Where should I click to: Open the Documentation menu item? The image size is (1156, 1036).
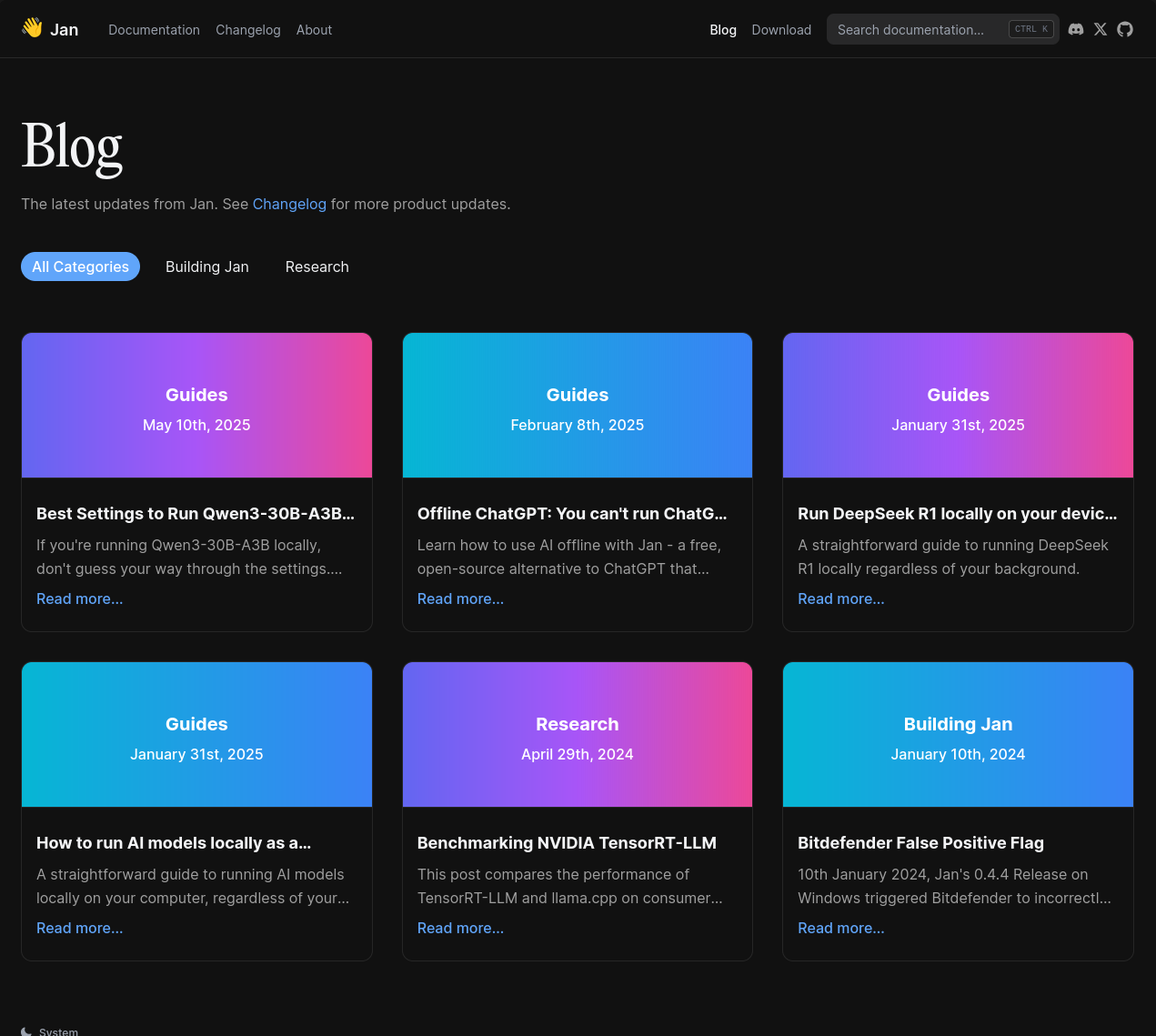(x=154, y=30)
